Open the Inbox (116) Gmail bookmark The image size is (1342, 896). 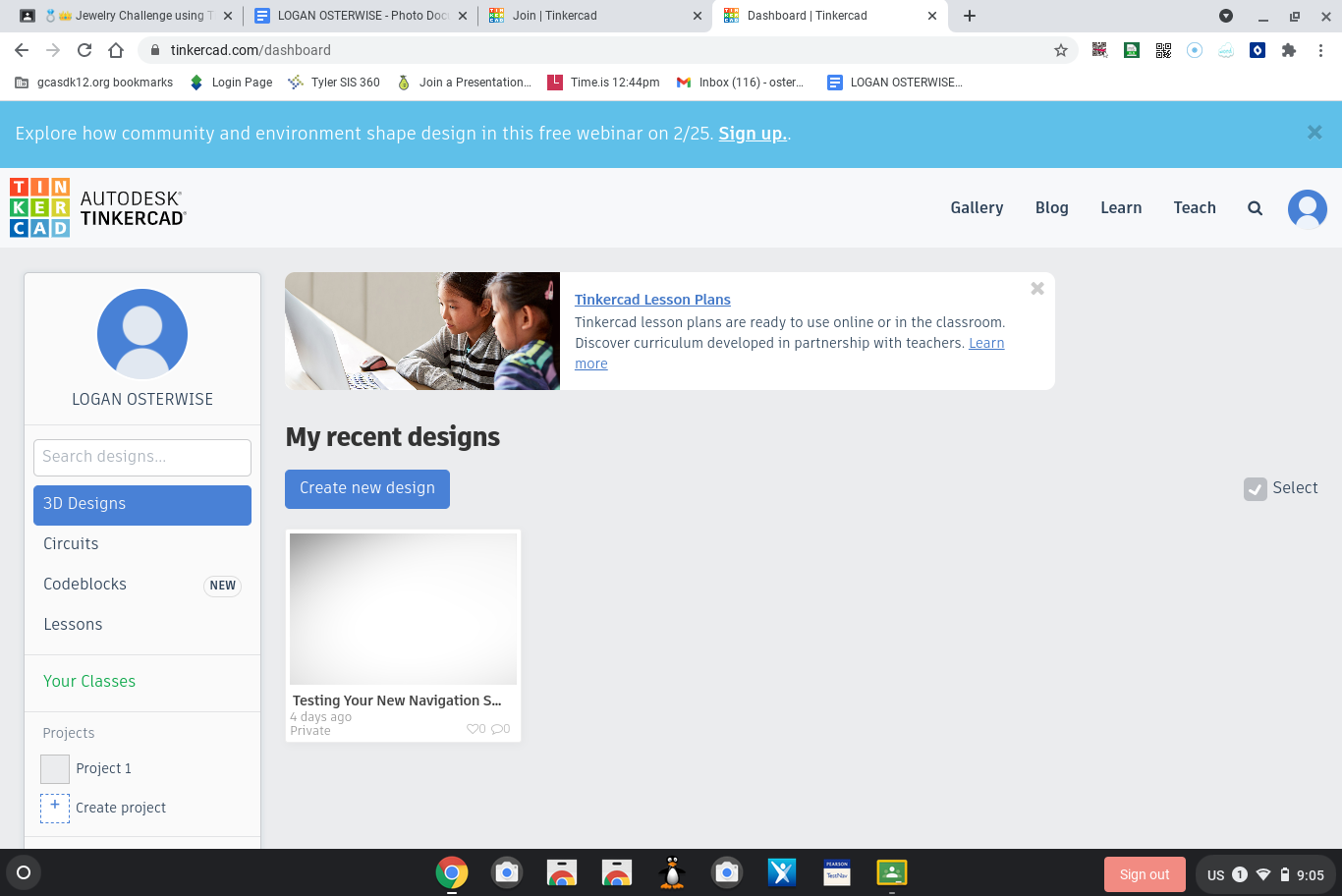click(740, 83)
